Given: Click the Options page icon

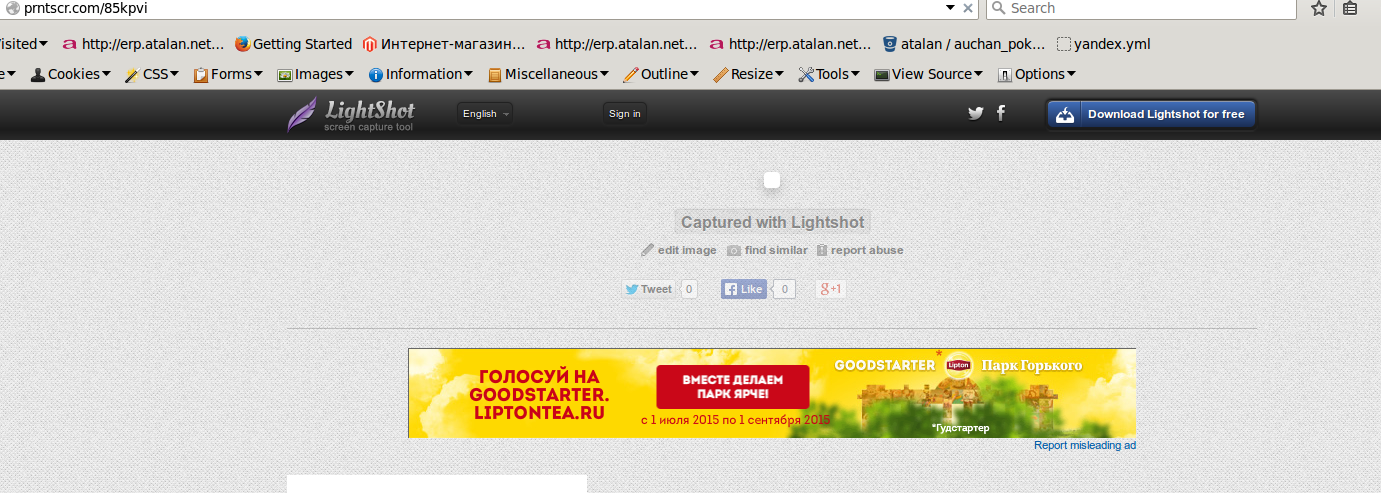Looking at the screenshot, I should [1005, 74].
